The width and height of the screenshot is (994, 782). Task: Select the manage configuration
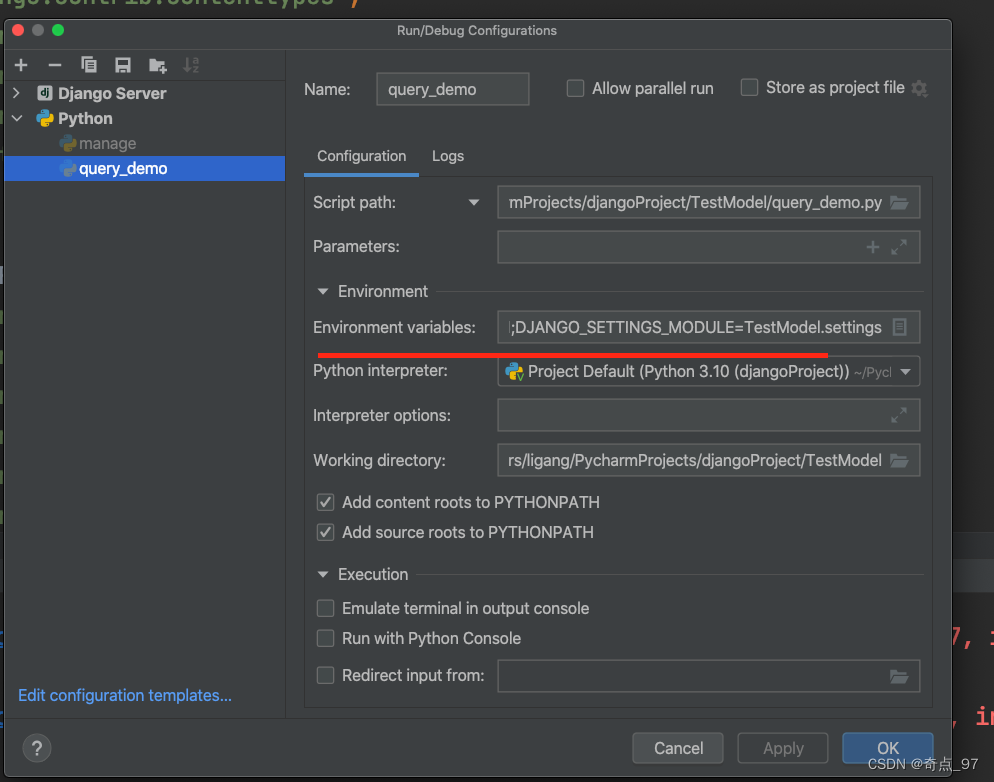pos(145,144)
